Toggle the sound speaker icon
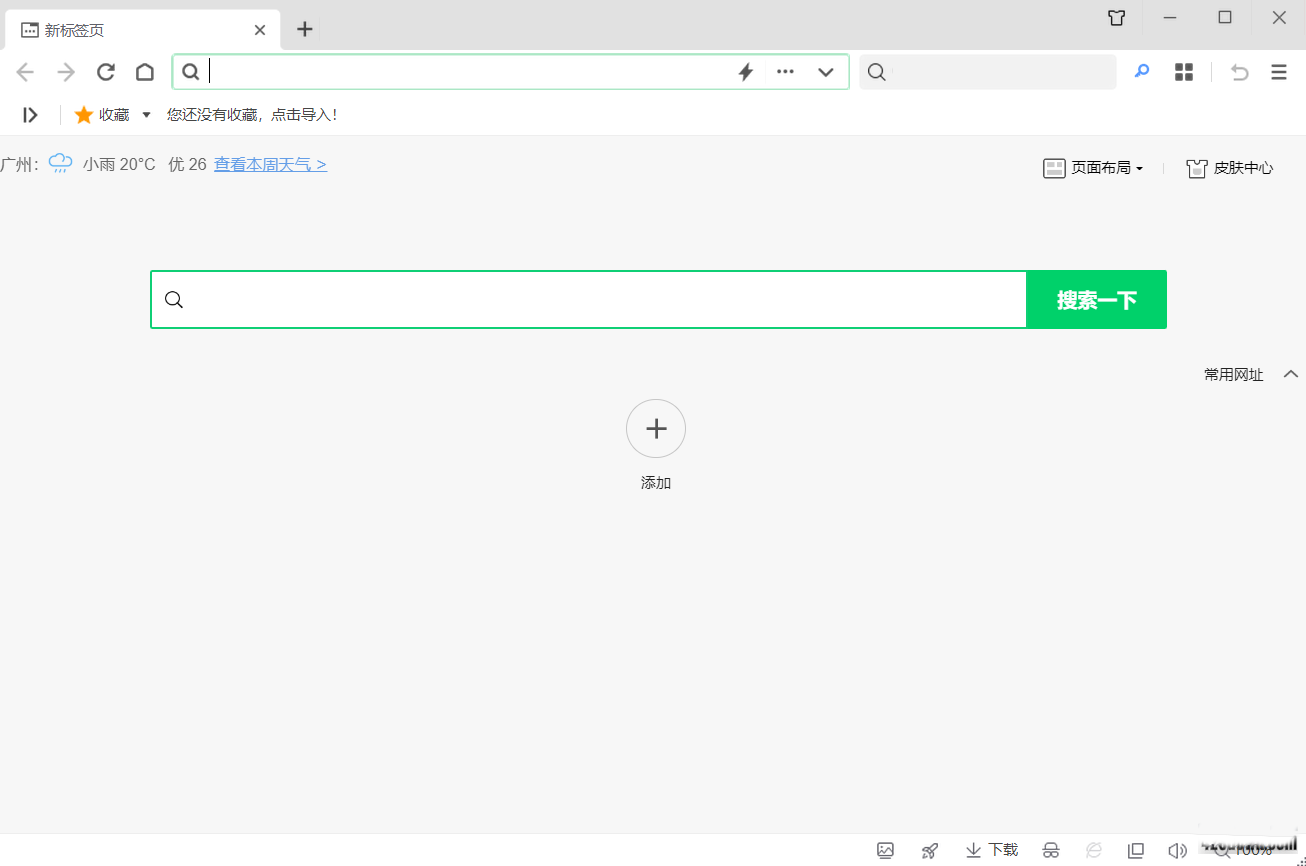The height and width of the screenshot is (866, 1306). click(1178, 850)
